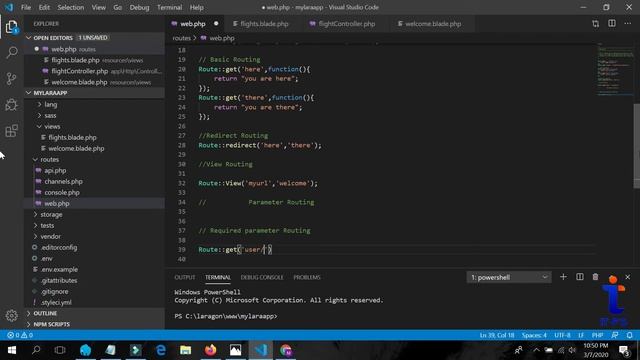This screenshot has height=360, width=640.
Task: Change indentation via Spaces: 4
Action: tap(534, 335)
